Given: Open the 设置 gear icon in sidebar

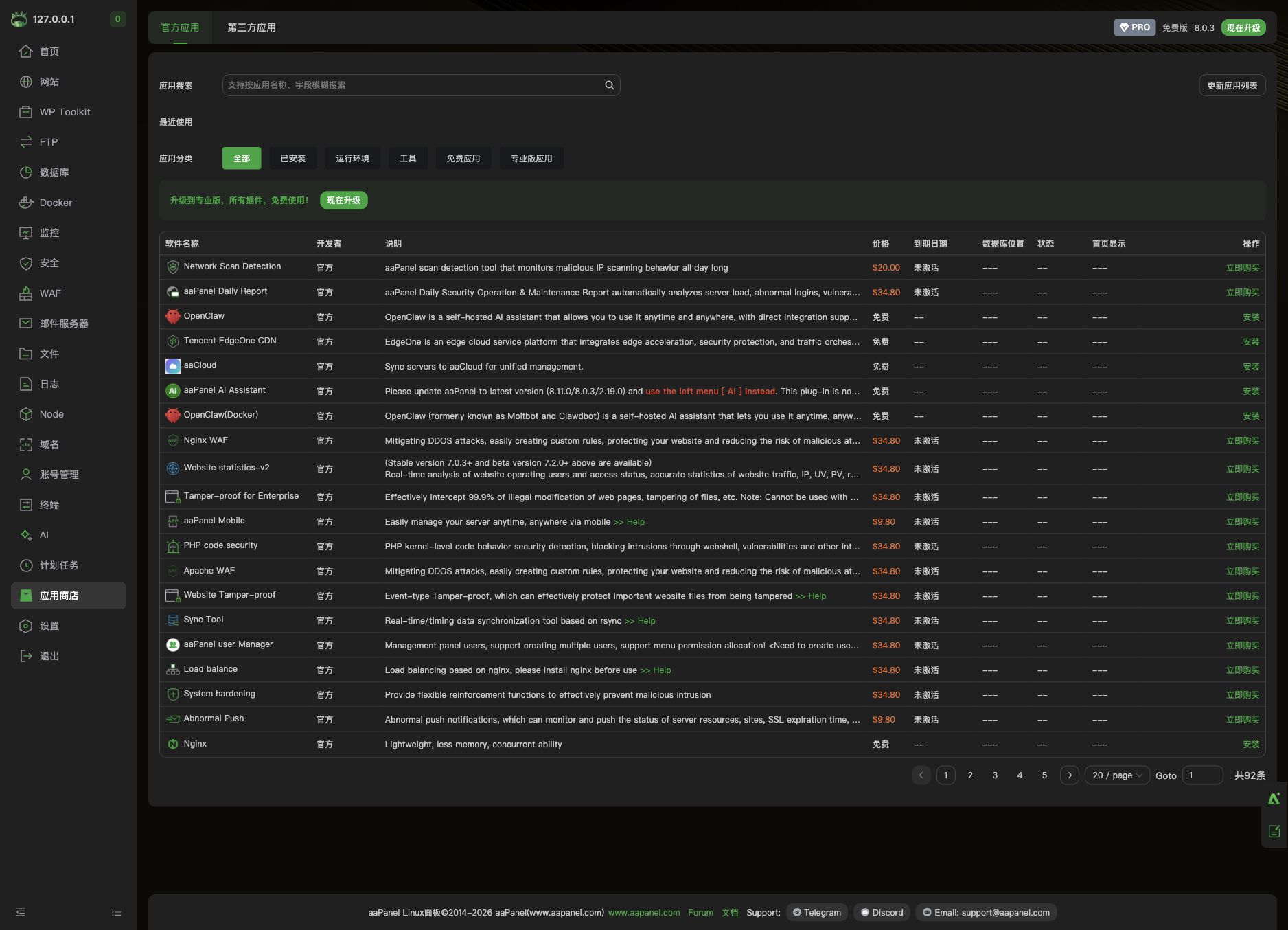Looking at the screenshot, I should [x=26, y=626].
